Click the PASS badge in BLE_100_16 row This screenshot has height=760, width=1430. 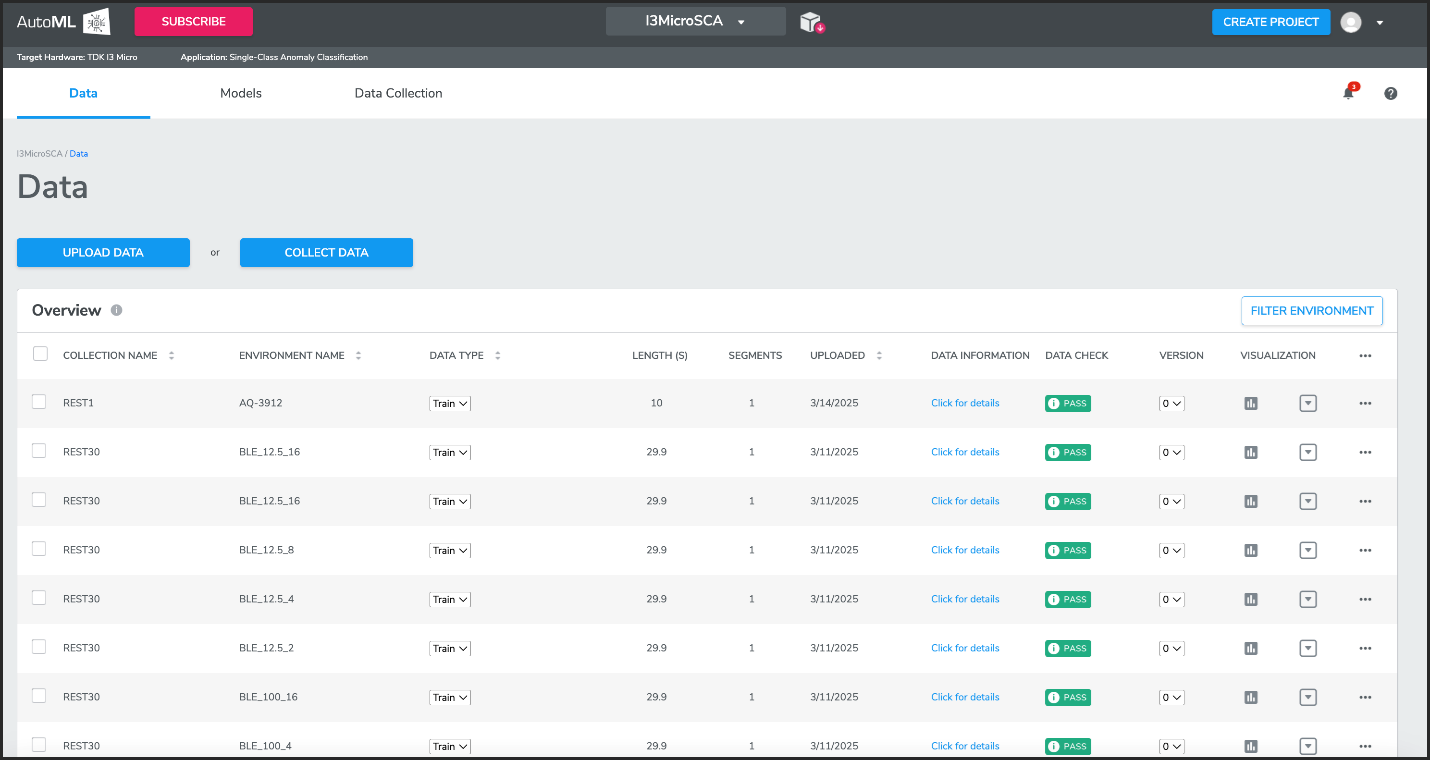[1068, 697]
